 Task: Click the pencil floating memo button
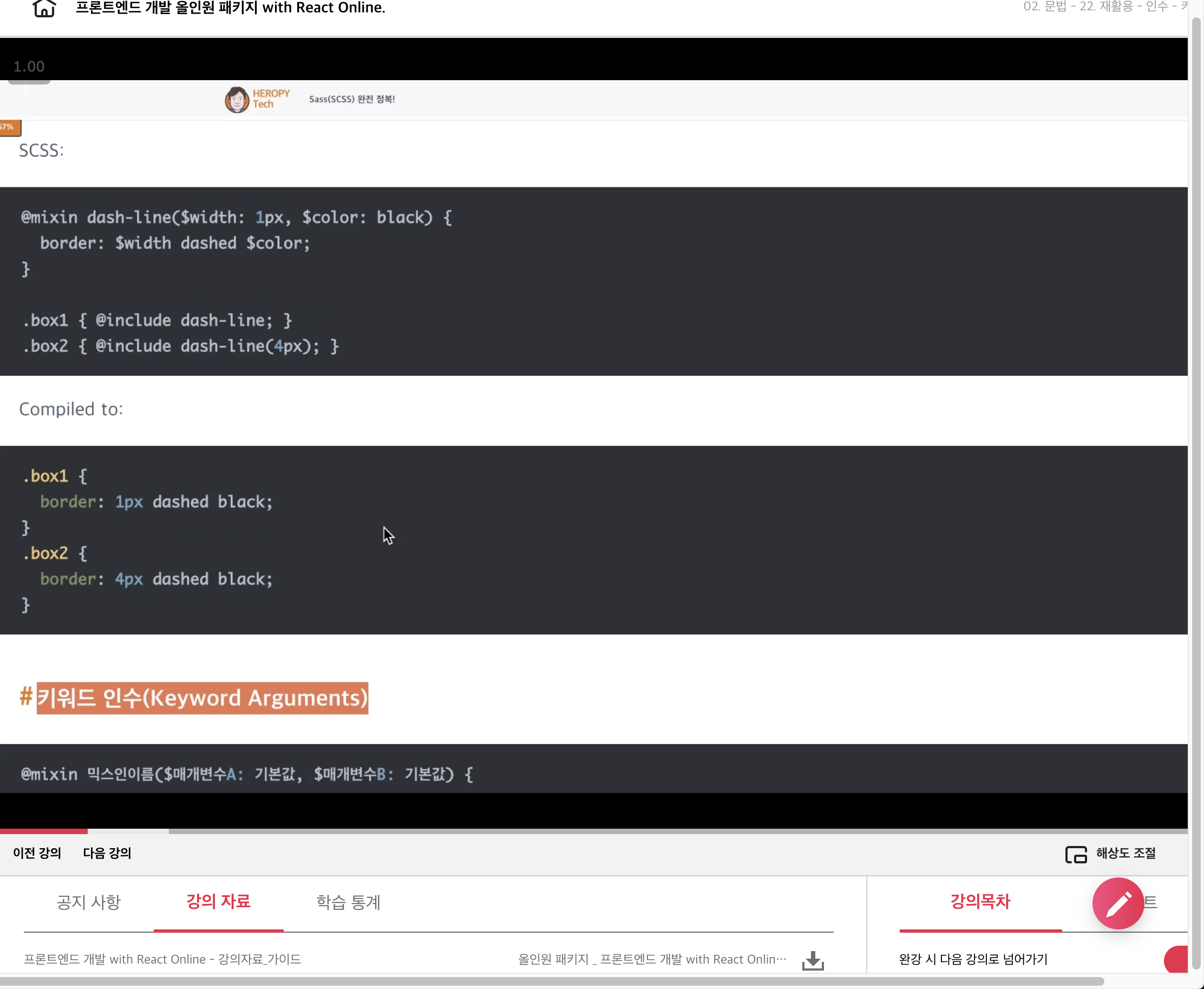[1117, 903]
